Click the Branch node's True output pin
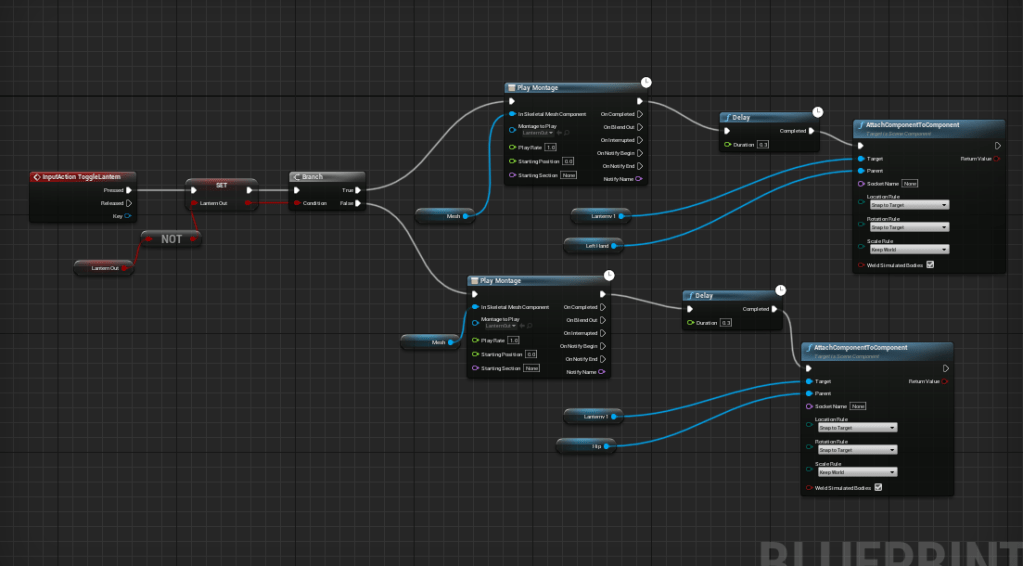This screenshot has width=1023, height=566. pos(360,189)
